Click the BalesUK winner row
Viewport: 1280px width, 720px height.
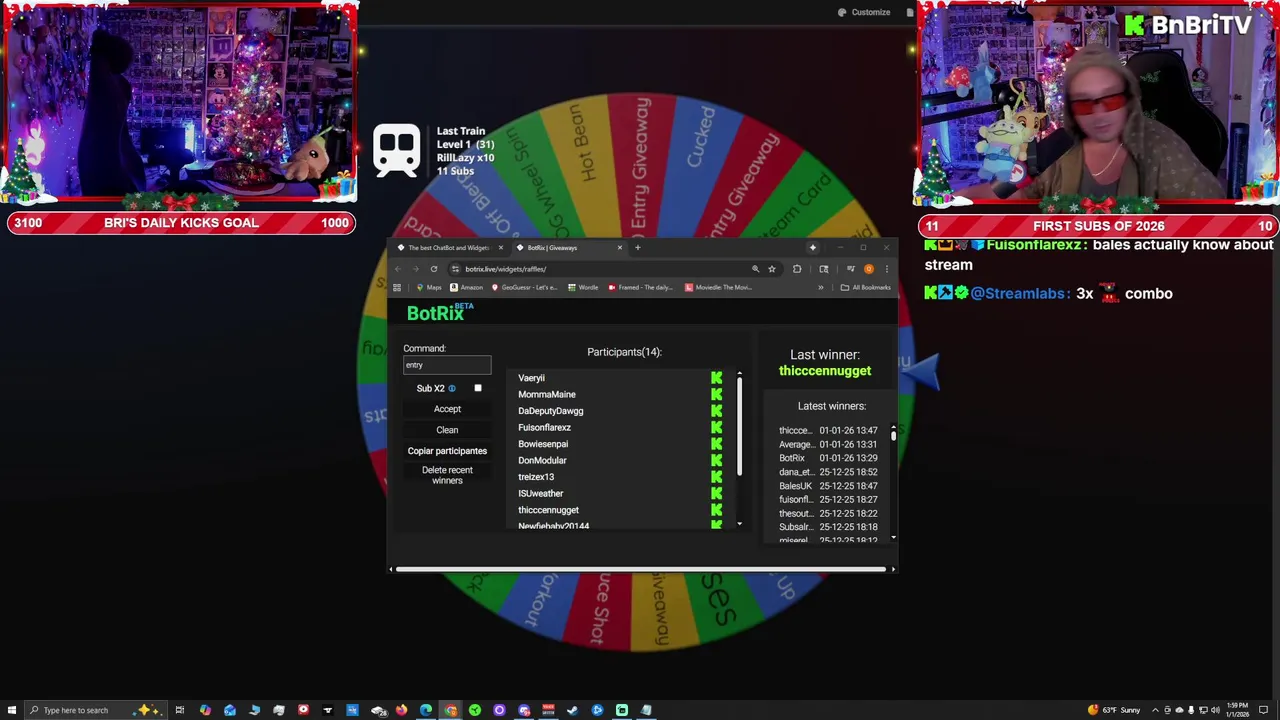coord(828,486)
